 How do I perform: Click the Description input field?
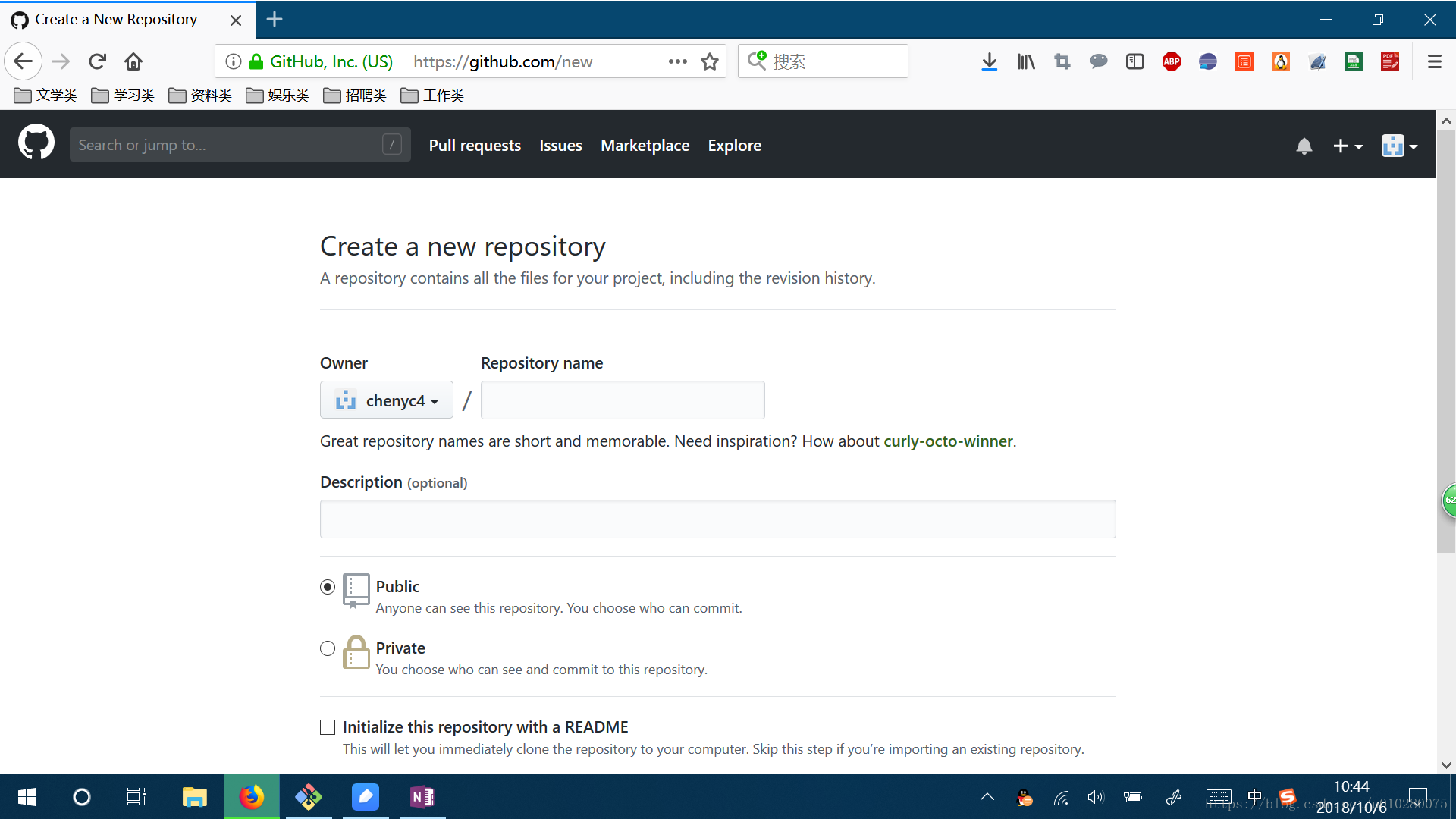[x=717, y=519]
